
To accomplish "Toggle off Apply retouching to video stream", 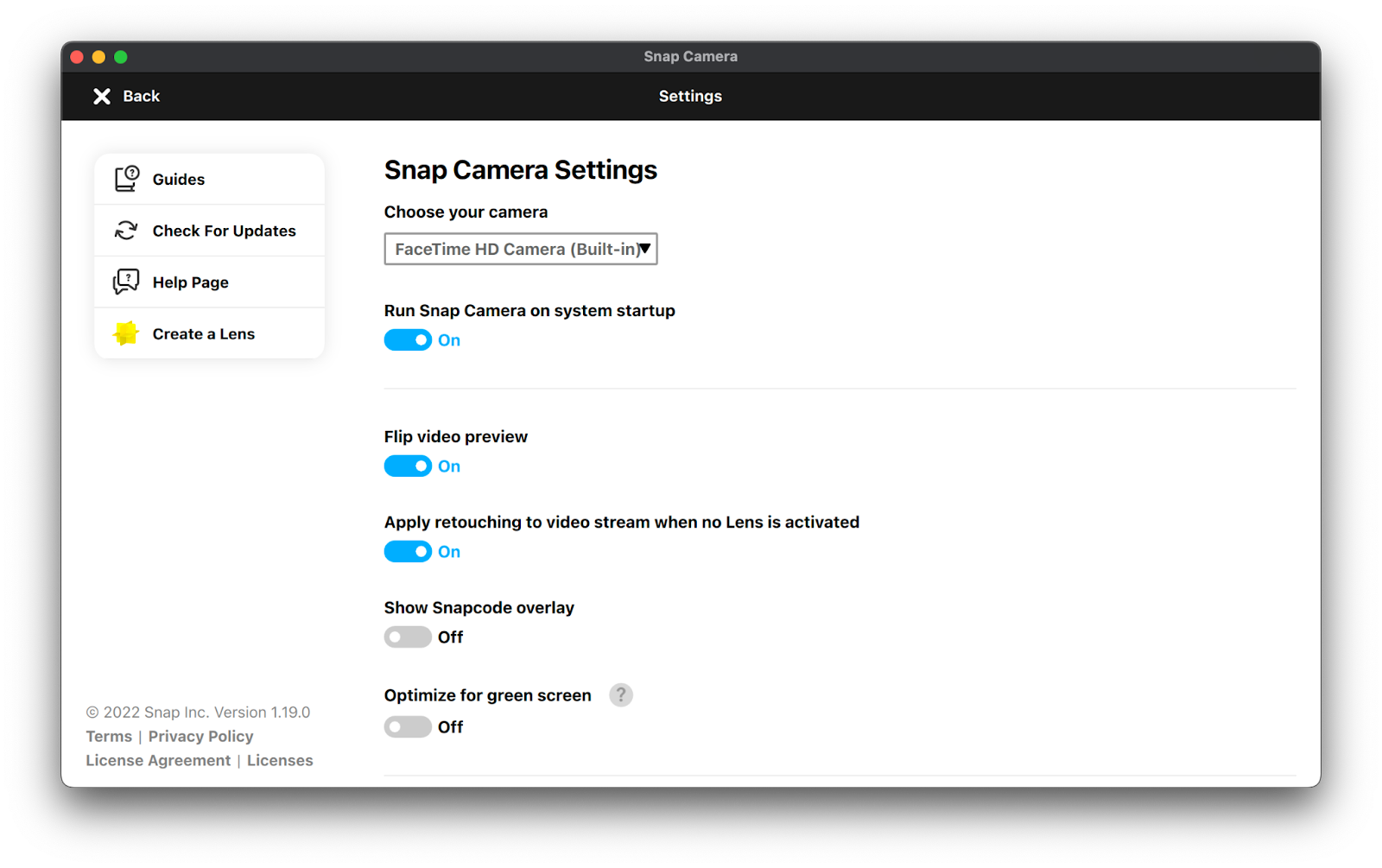I will click(x=408, y=552).
